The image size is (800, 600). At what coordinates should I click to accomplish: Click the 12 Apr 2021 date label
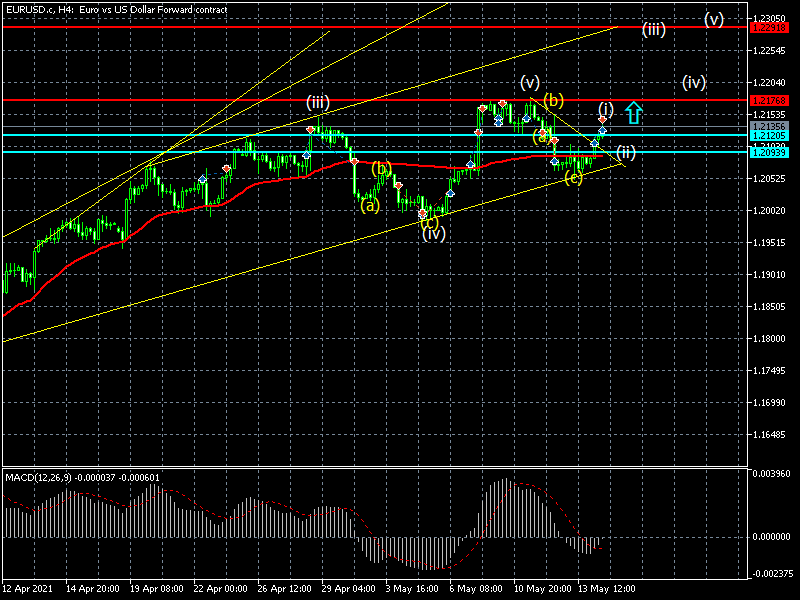(28, 589)
